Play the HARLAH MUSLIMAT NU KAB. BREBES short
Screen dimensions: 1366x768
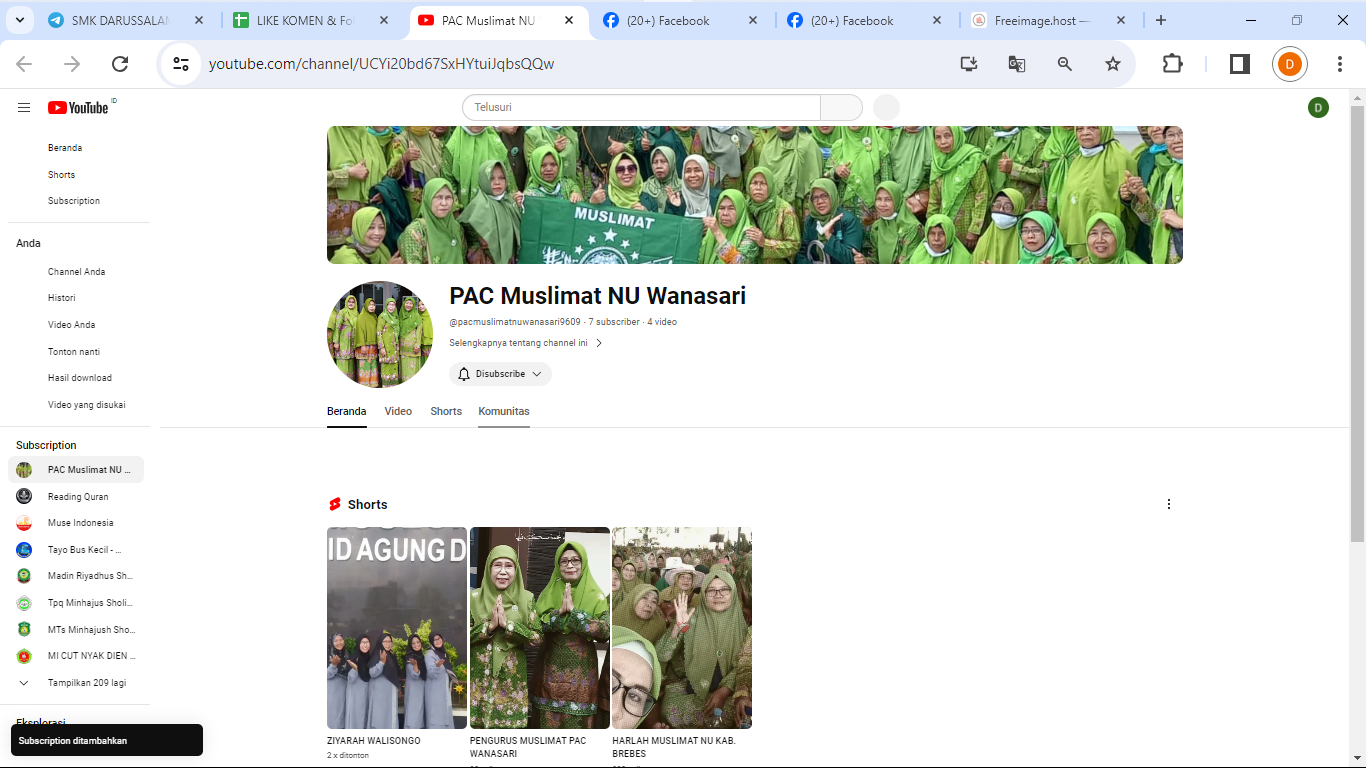(682, 628)
